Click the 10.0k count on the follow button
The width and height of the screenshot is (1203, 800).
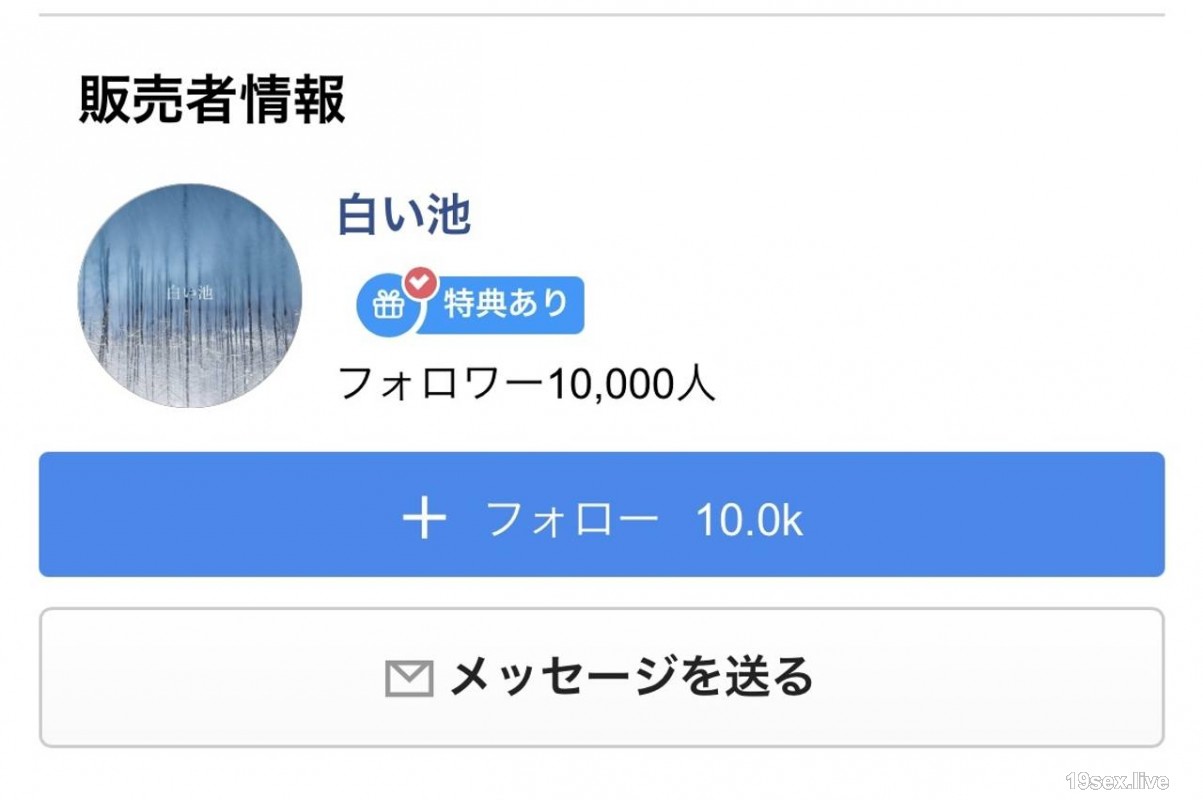750,520
